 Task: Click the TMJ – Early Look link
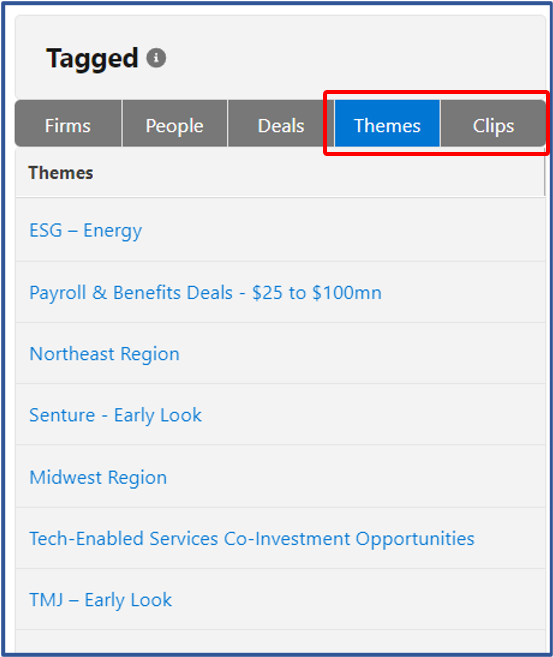coord(101,600)
